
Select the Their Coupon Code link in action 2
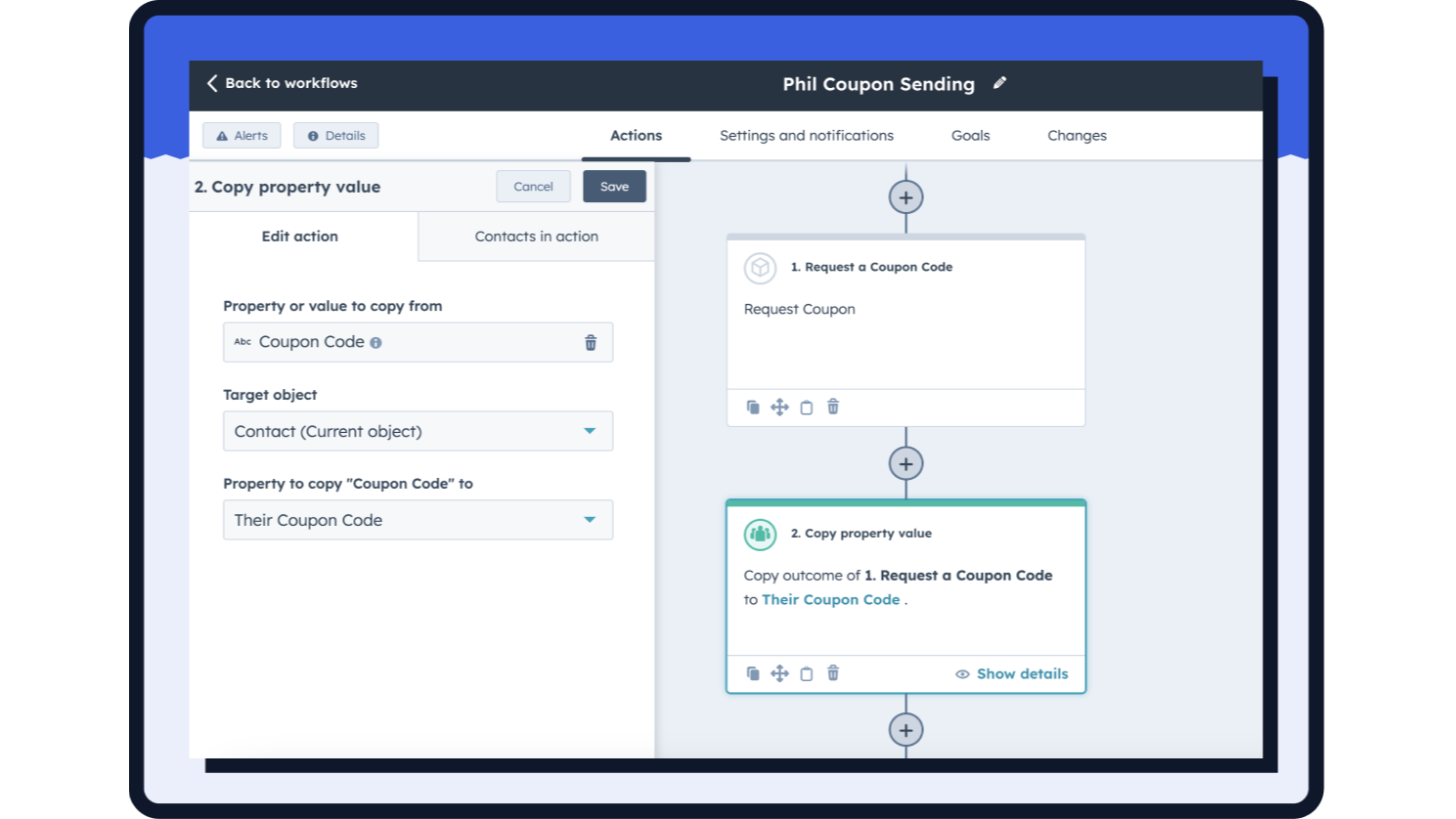830,599
